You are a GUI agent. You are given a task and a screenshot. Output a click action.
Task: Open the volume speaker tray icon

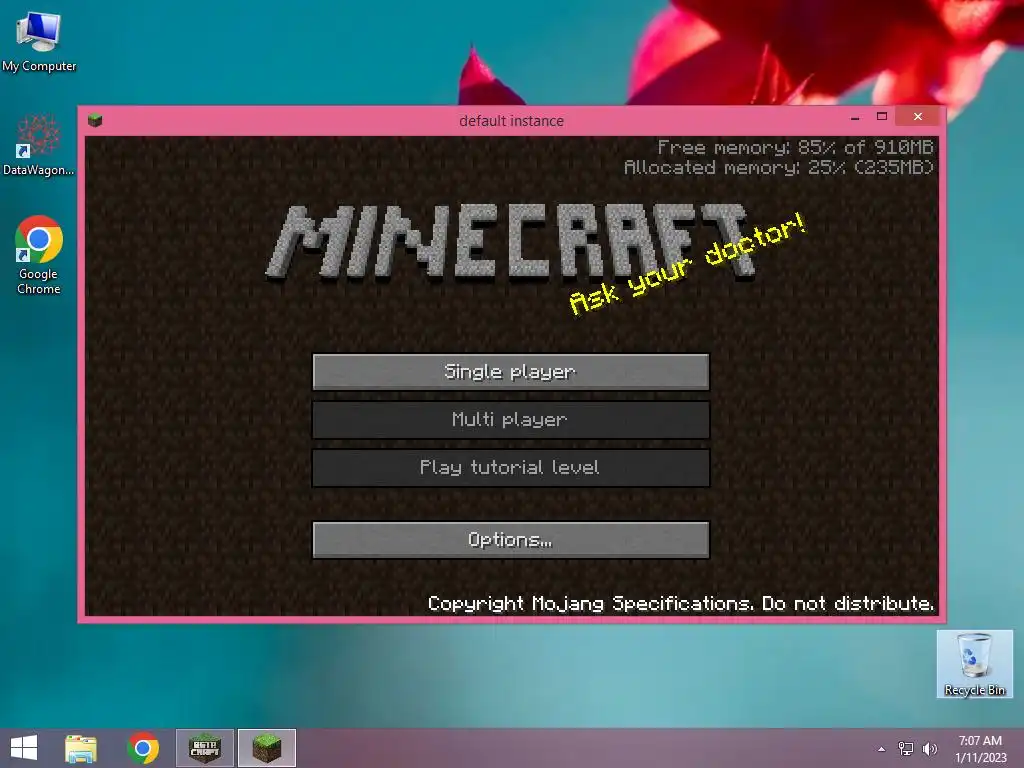click(929, 748)
